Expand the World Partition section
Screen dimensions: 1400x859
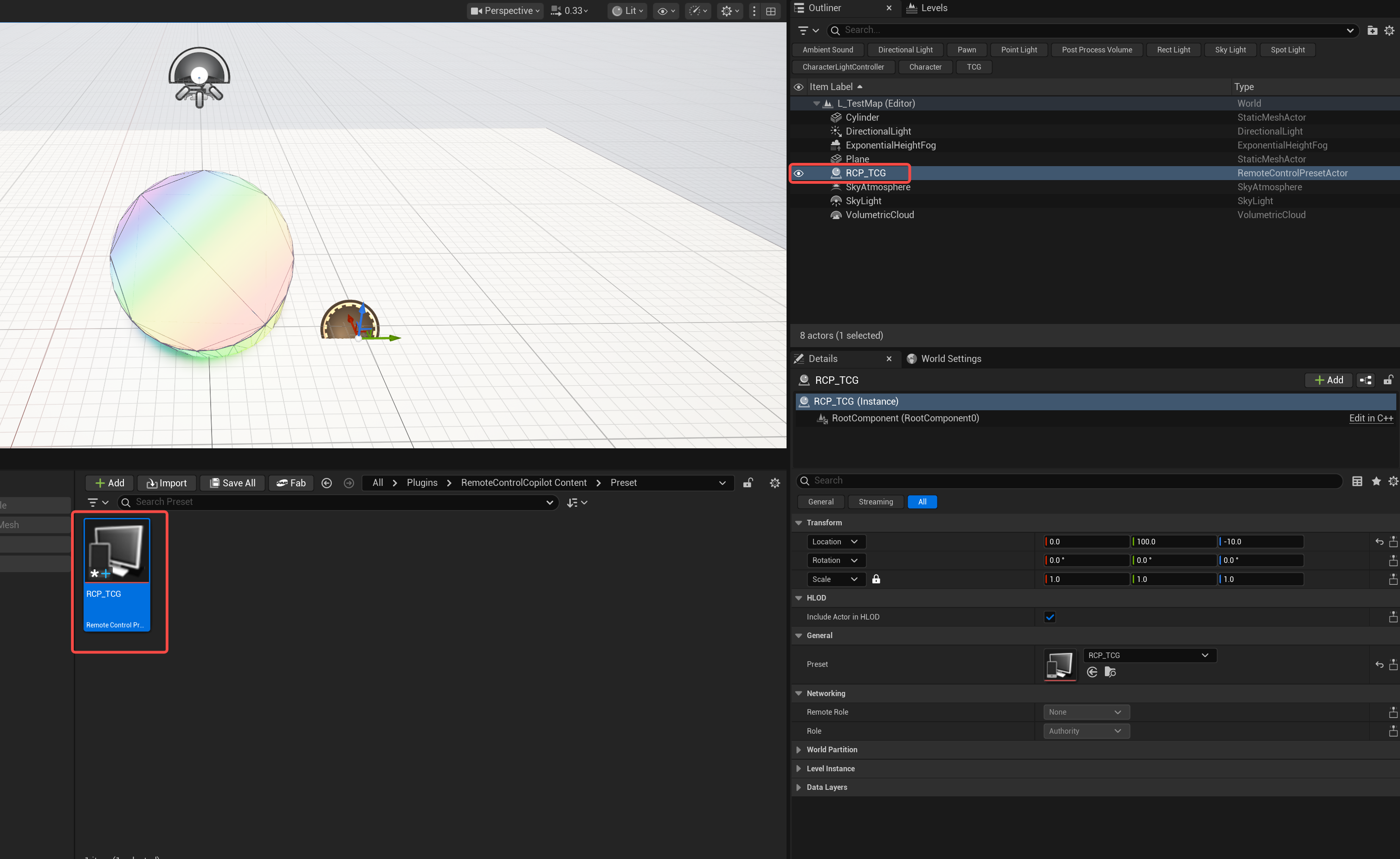click(798, 749)
